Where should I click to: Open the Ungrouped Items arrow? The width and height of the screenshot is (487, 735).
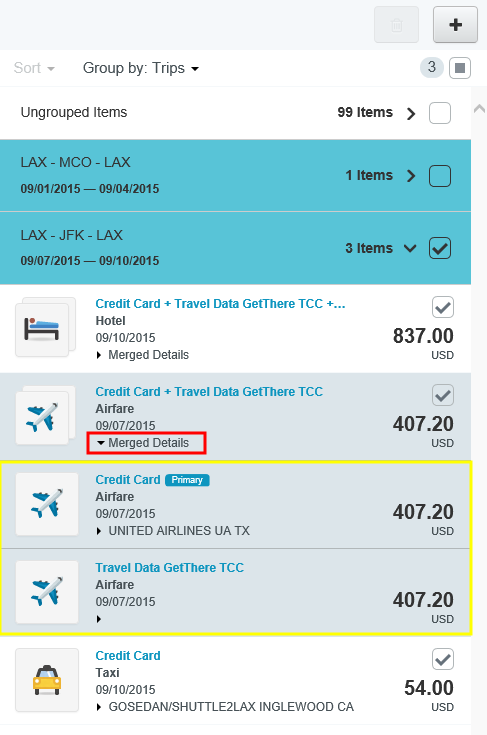(x=411, y=113)
